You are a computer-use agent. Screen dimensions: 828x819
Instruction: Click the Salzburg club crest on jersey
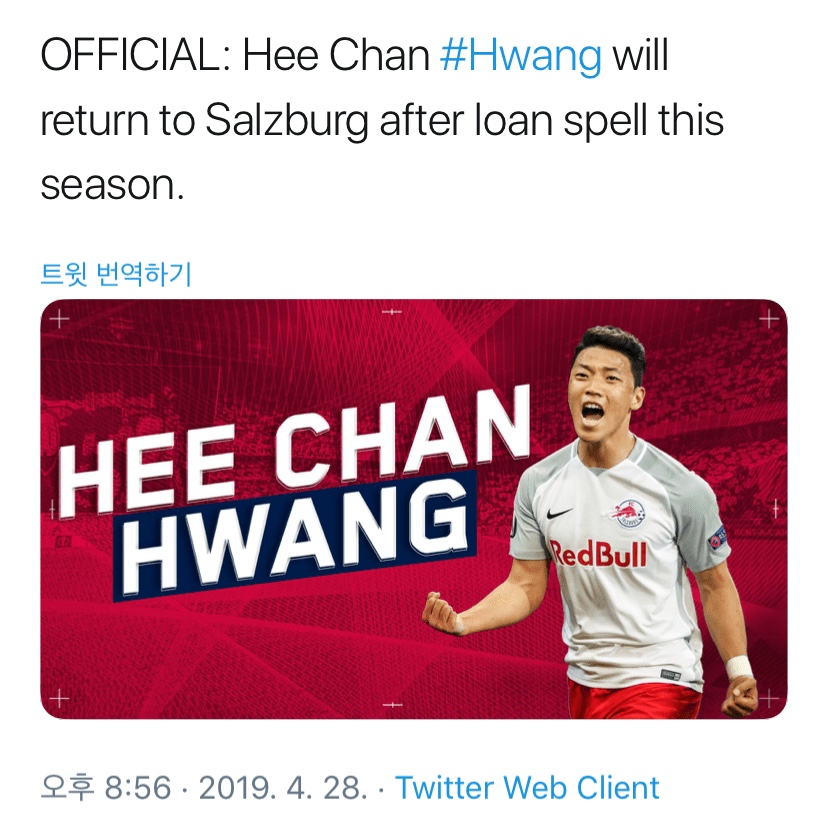point(627,513)
